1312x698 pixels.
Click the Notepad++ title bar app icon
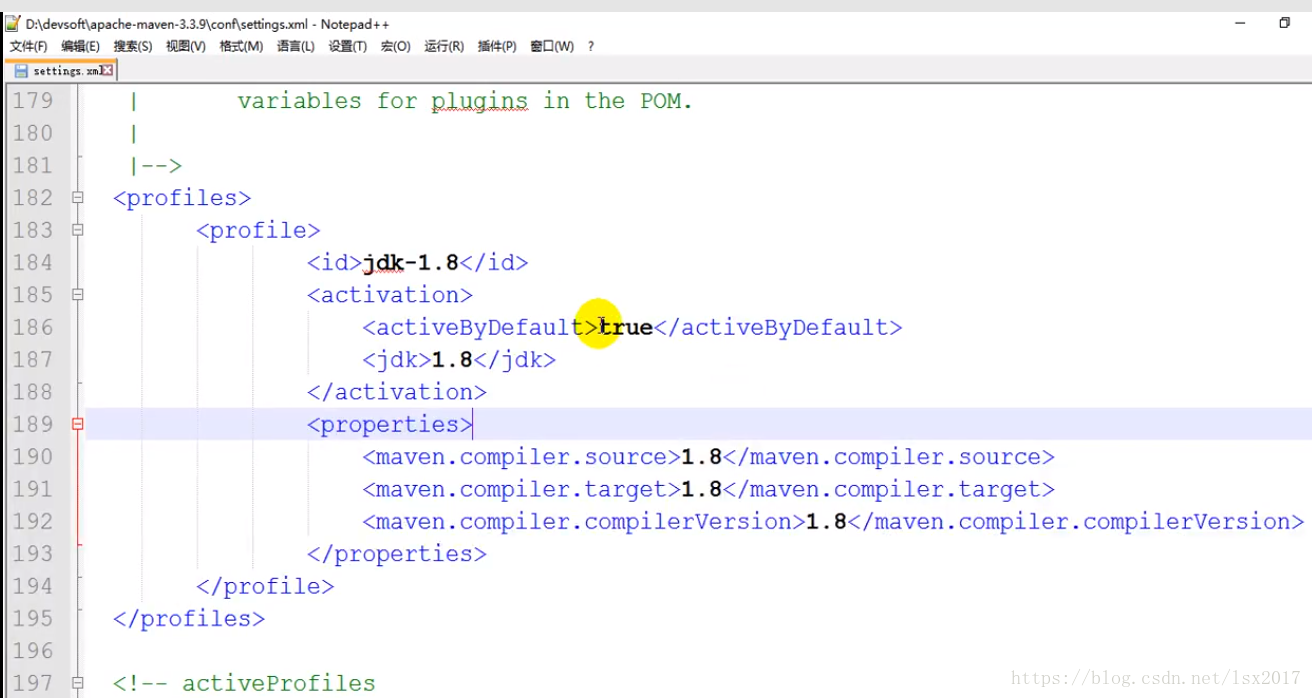13,22
